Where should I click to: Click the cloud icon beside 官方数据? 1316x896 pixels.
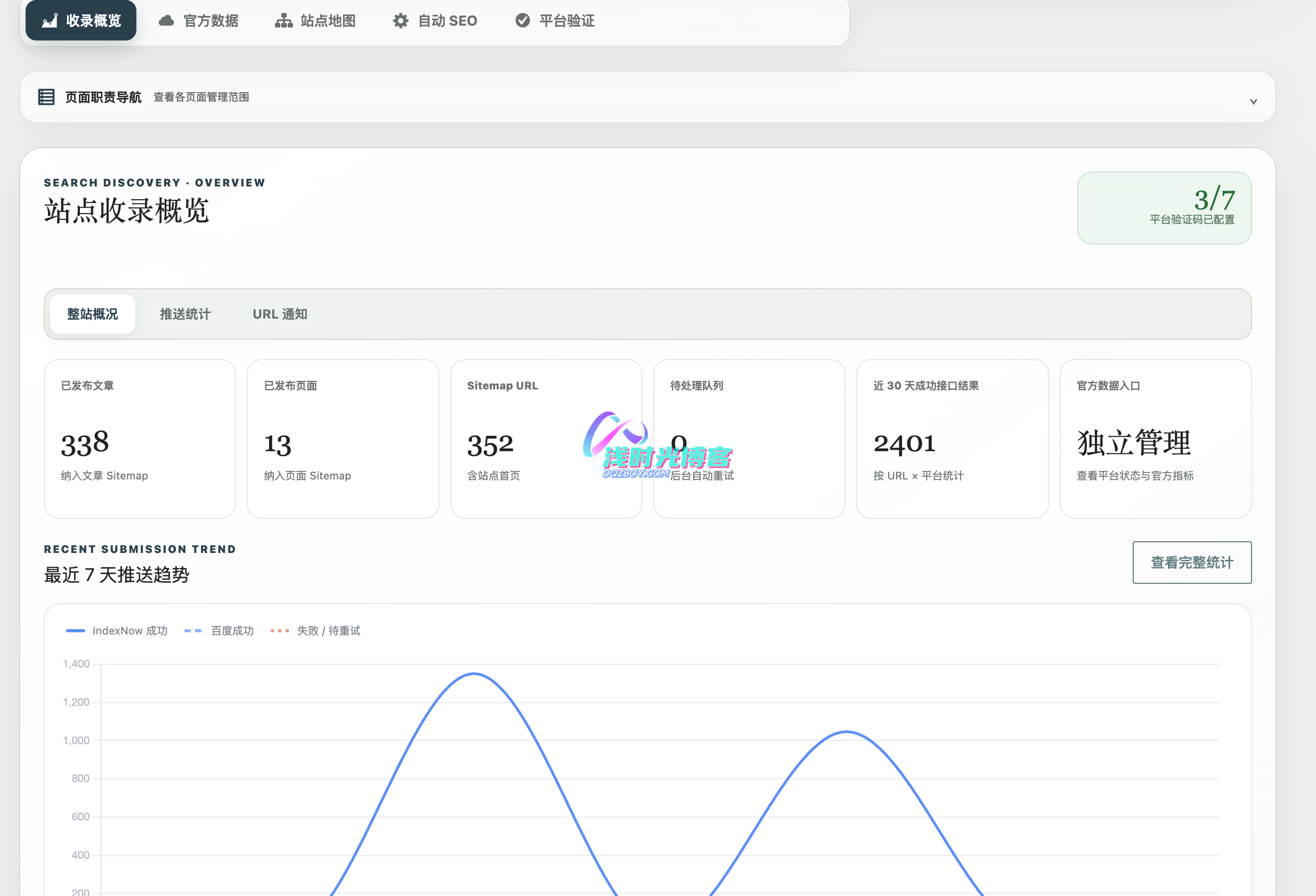pyautogui.click(x=166, y=21)
